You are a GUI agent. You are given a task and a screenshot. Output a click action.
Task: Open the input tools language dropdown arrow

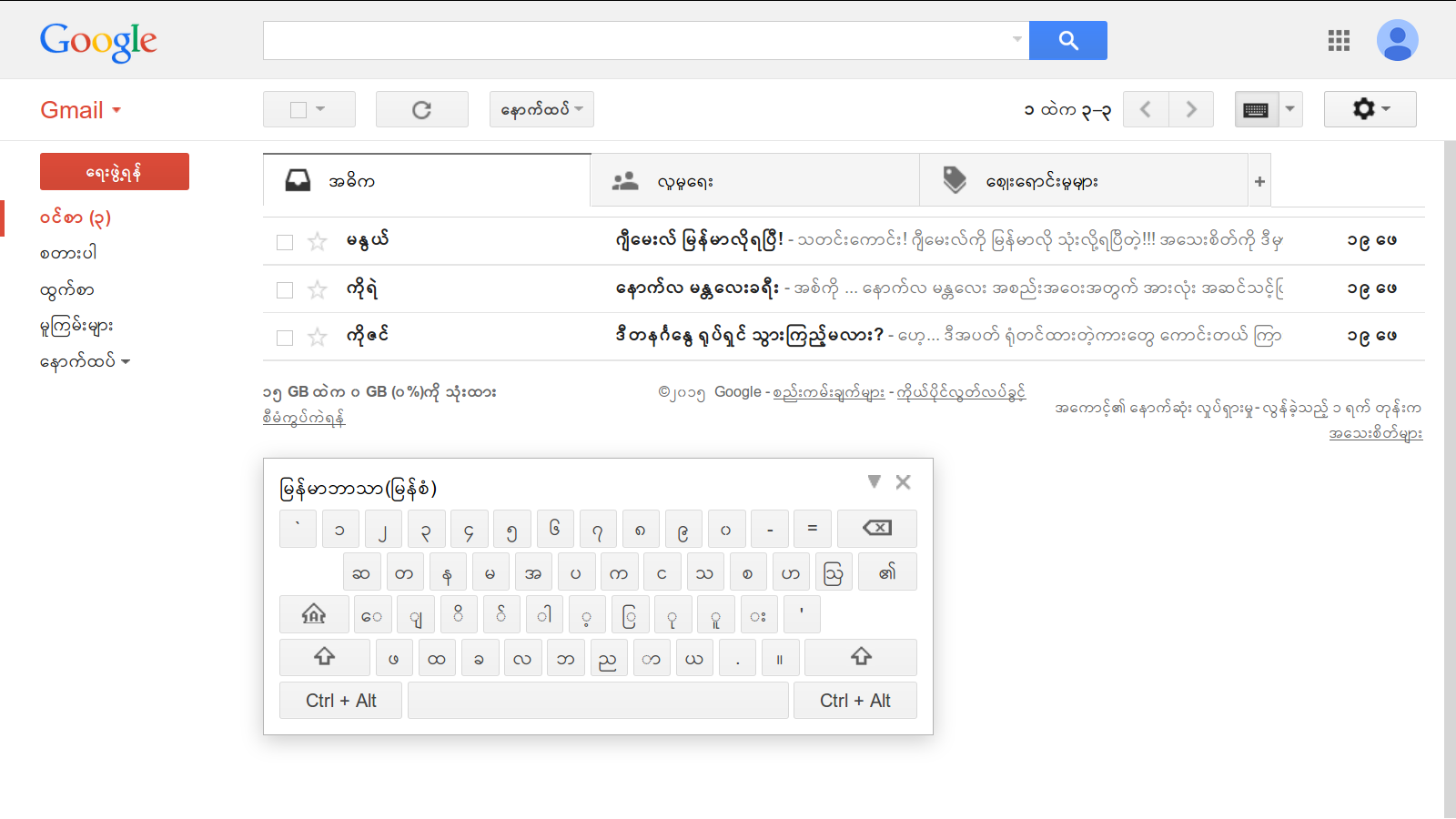coord(1290,109)
